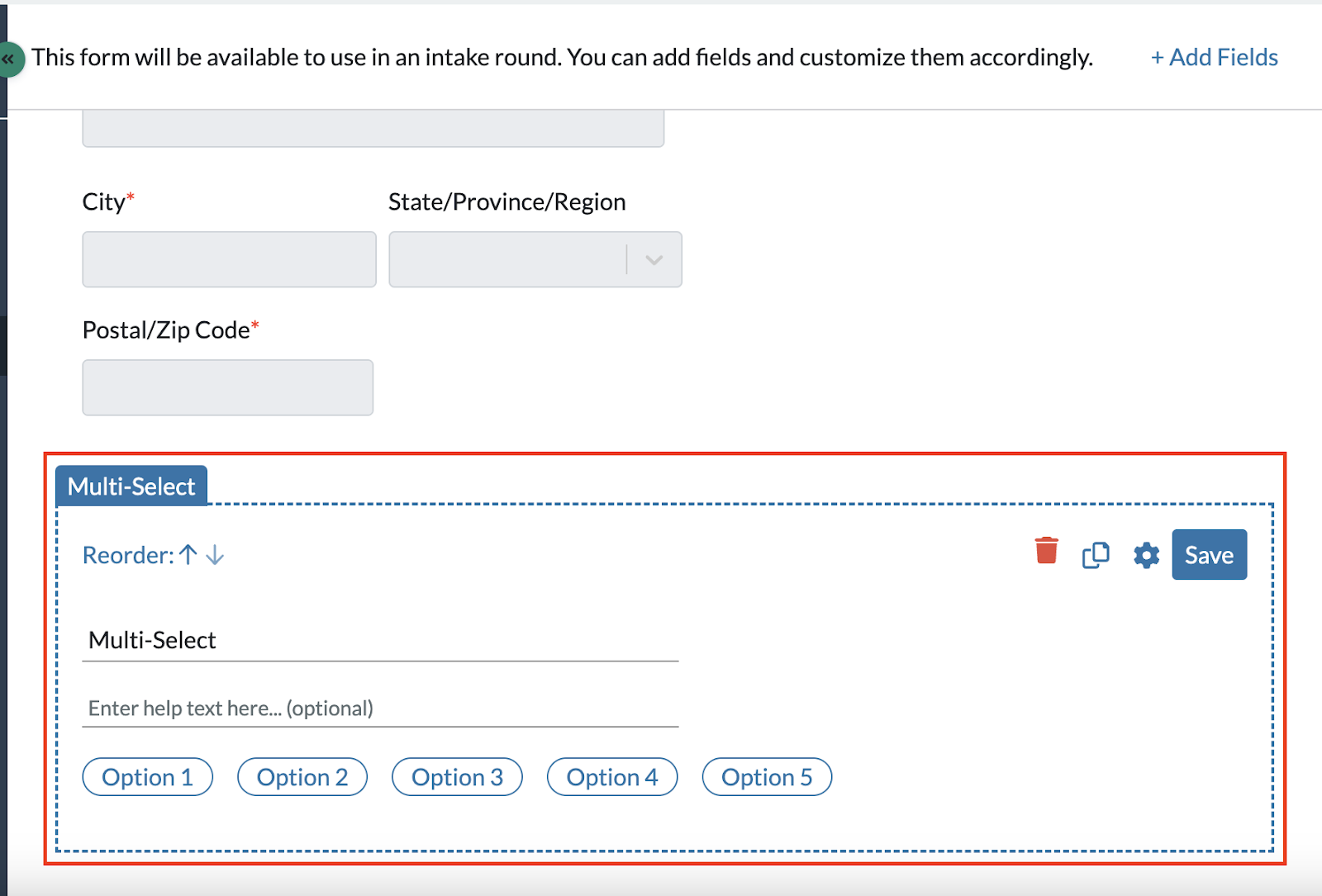Select Option 2 pill
This screenshot has width=1322, height=896.
click(302, 776)
